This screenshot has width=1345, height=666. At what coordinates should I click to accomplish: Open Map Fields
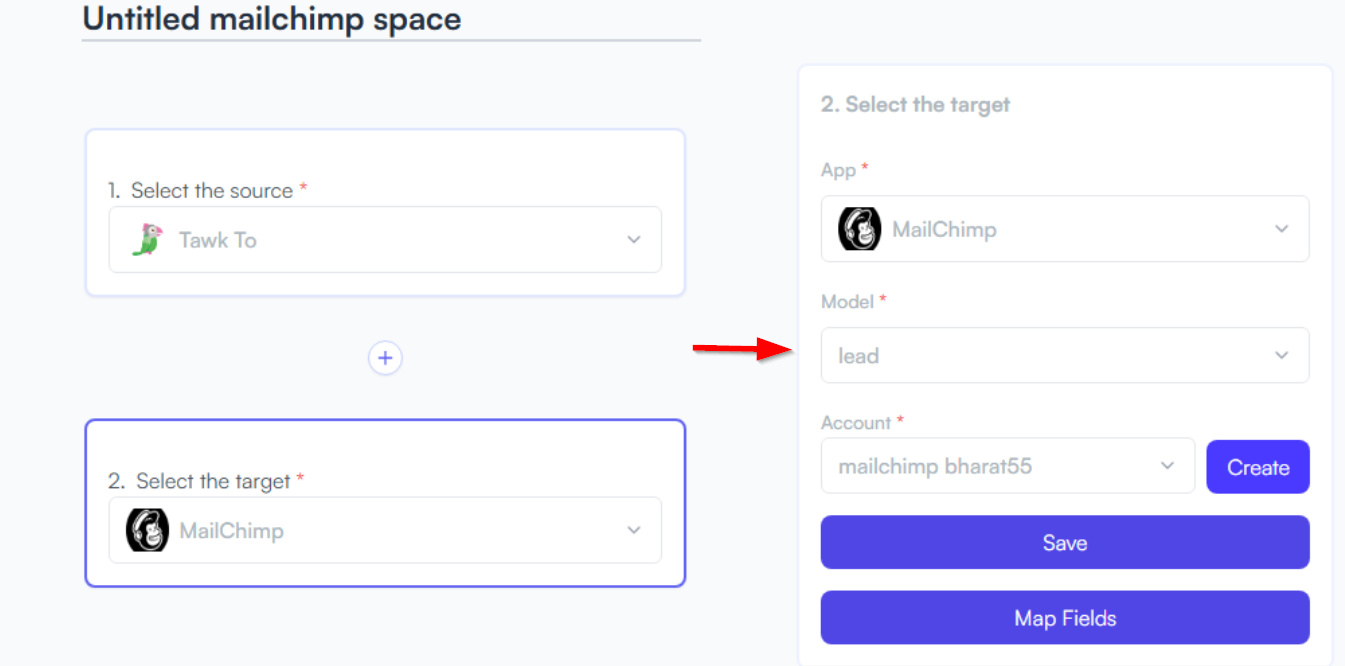coord(1065,617)
